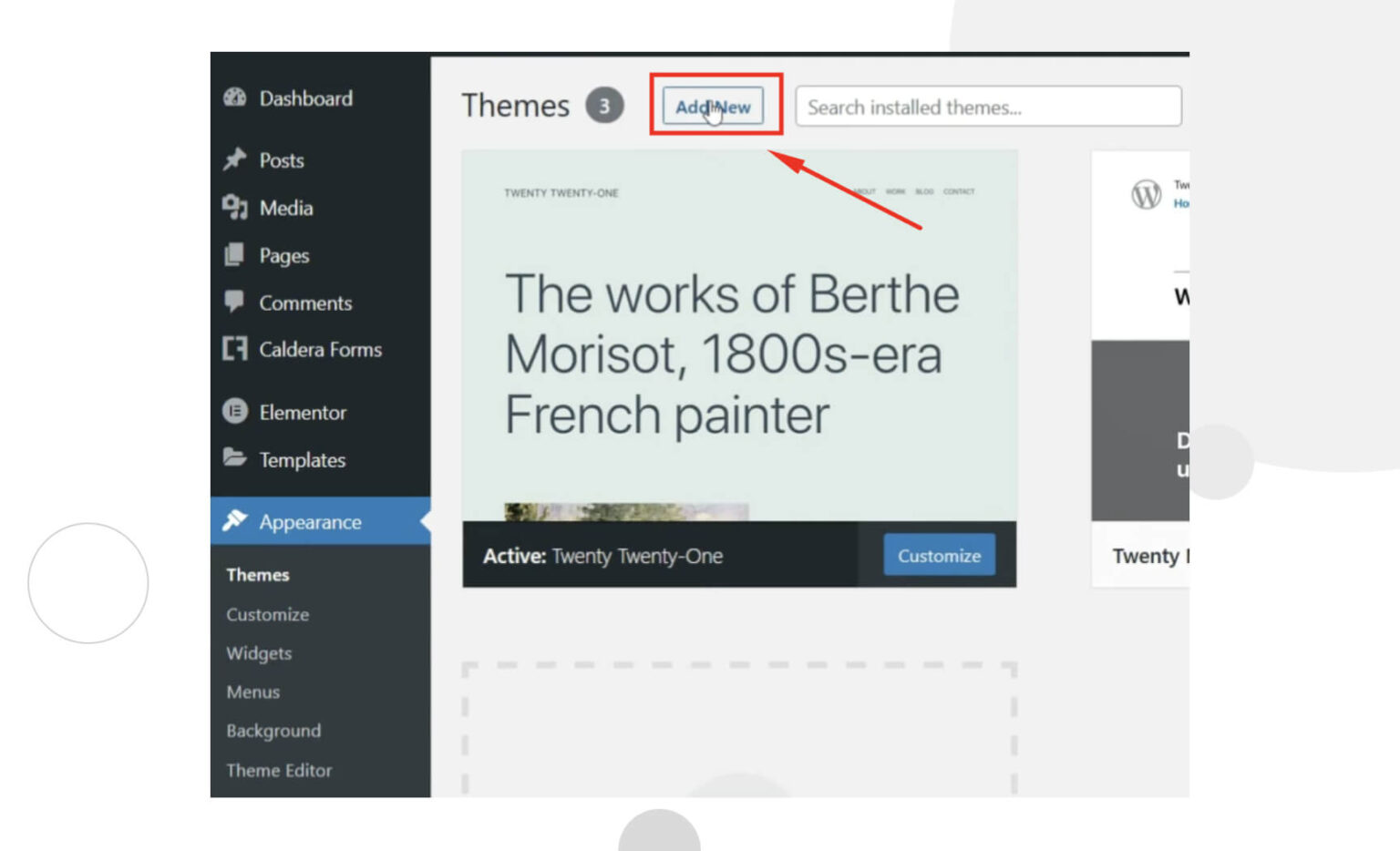Open Templates via its folder icon
The width and height of the screenshot is (1400, 851).
tap(235, 460)
